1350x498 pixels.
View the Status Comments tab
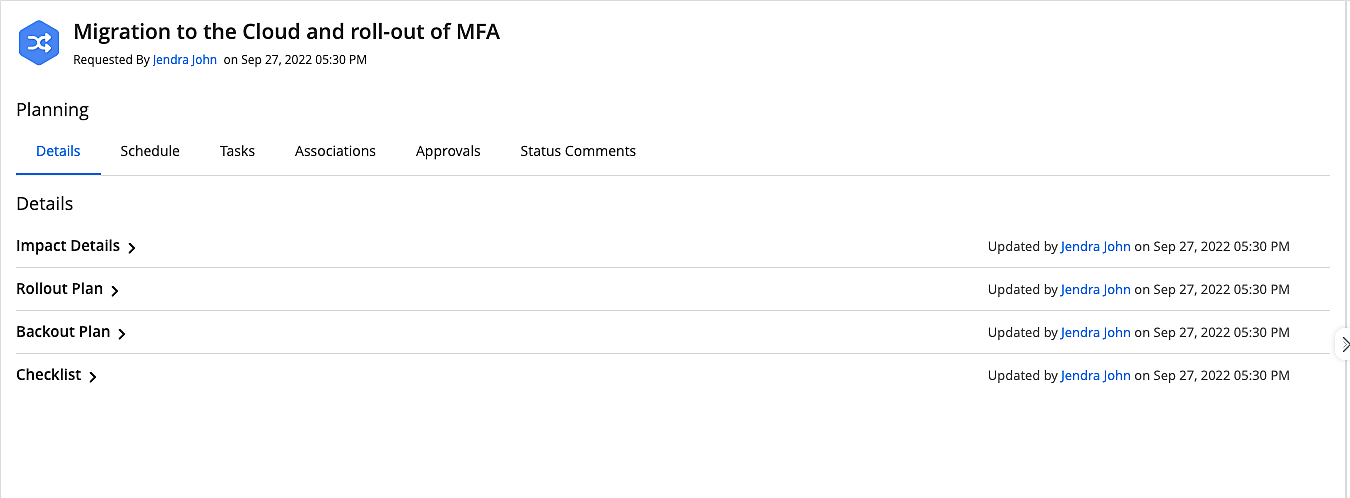(x=578, y=151)
